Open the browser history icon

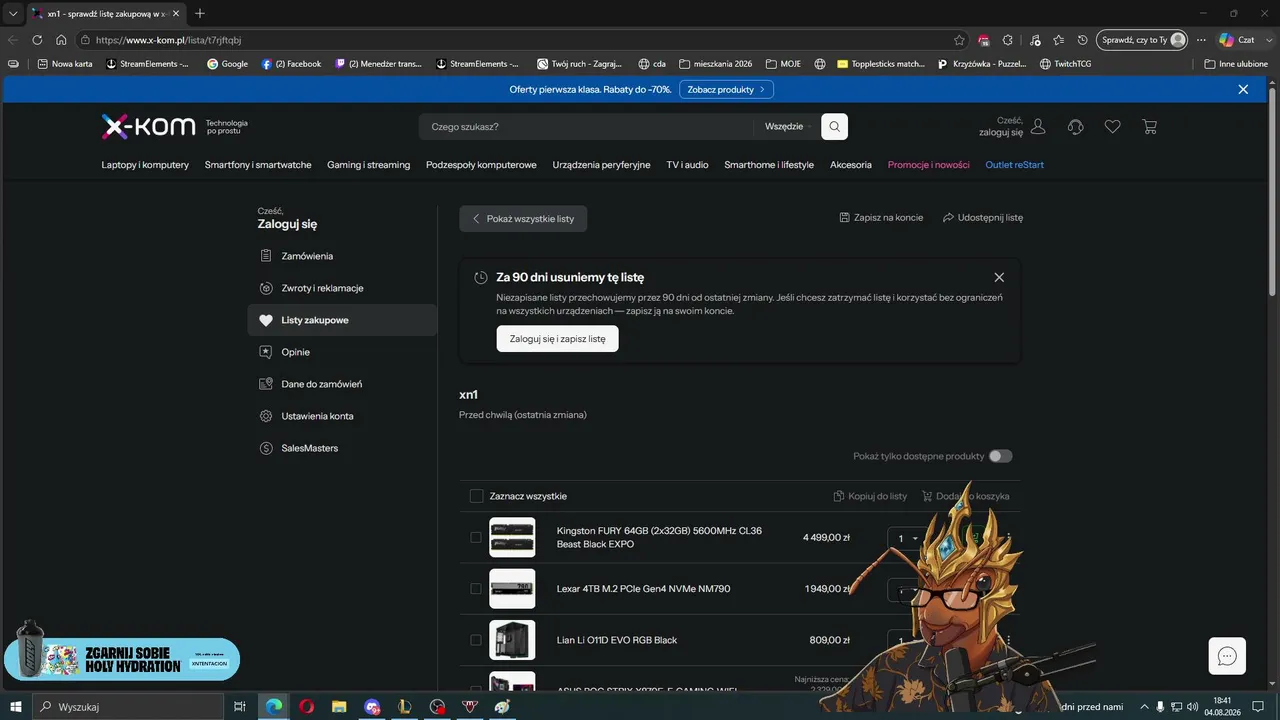1083,40
